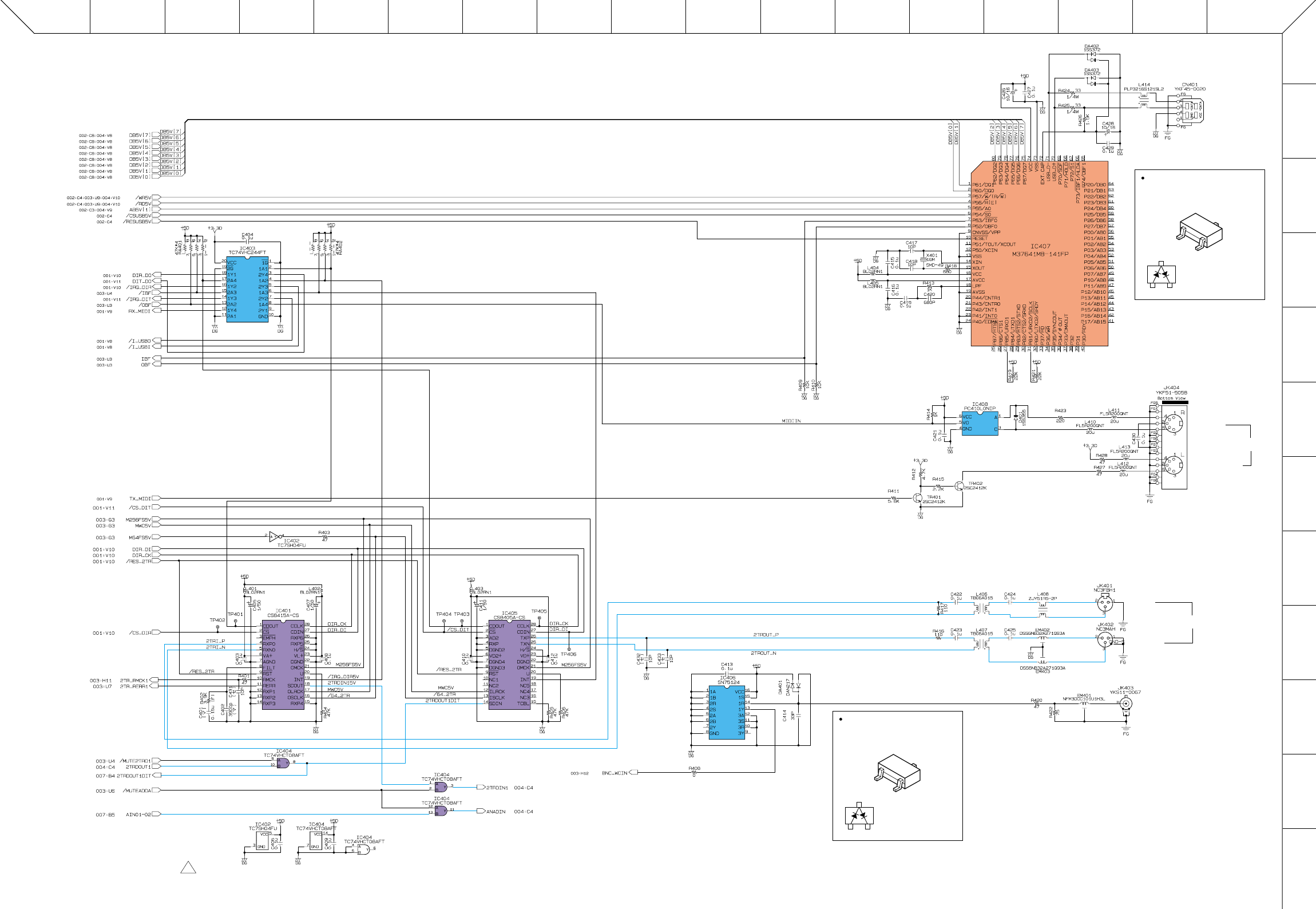1316x909 pixels.
Task: Click the /MUTEADDA signal label
Action: [137, 791]
